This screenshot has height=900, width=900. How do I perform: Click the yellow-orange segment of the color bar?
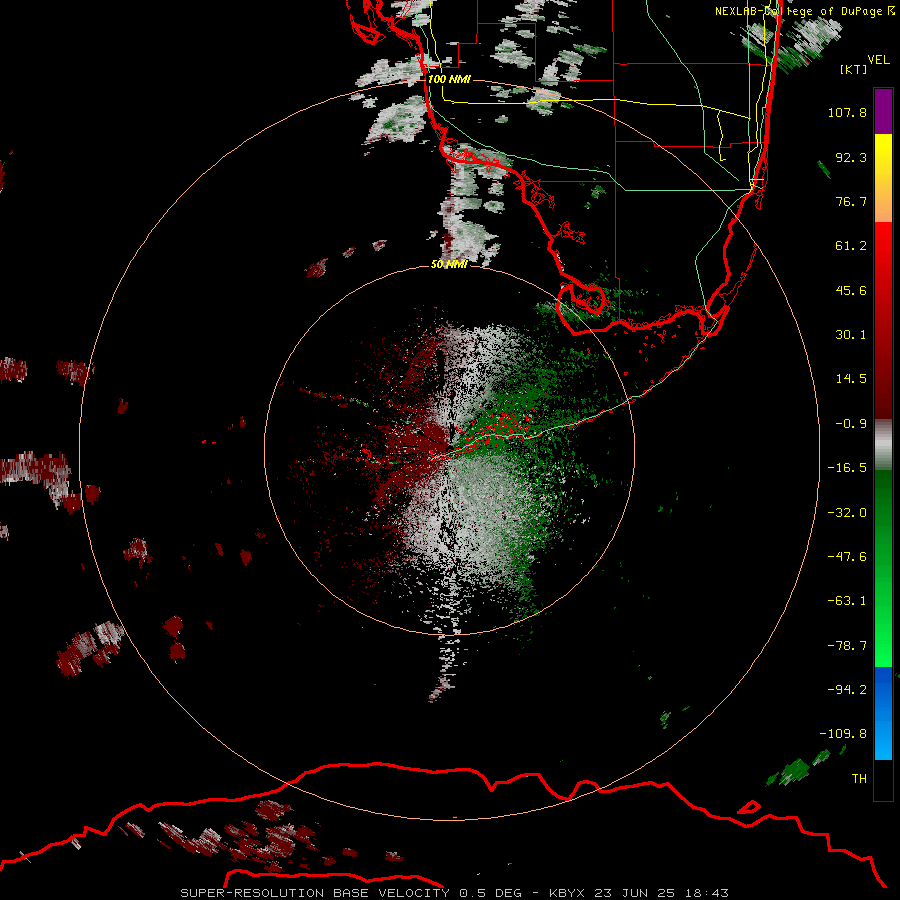(883, 178)
